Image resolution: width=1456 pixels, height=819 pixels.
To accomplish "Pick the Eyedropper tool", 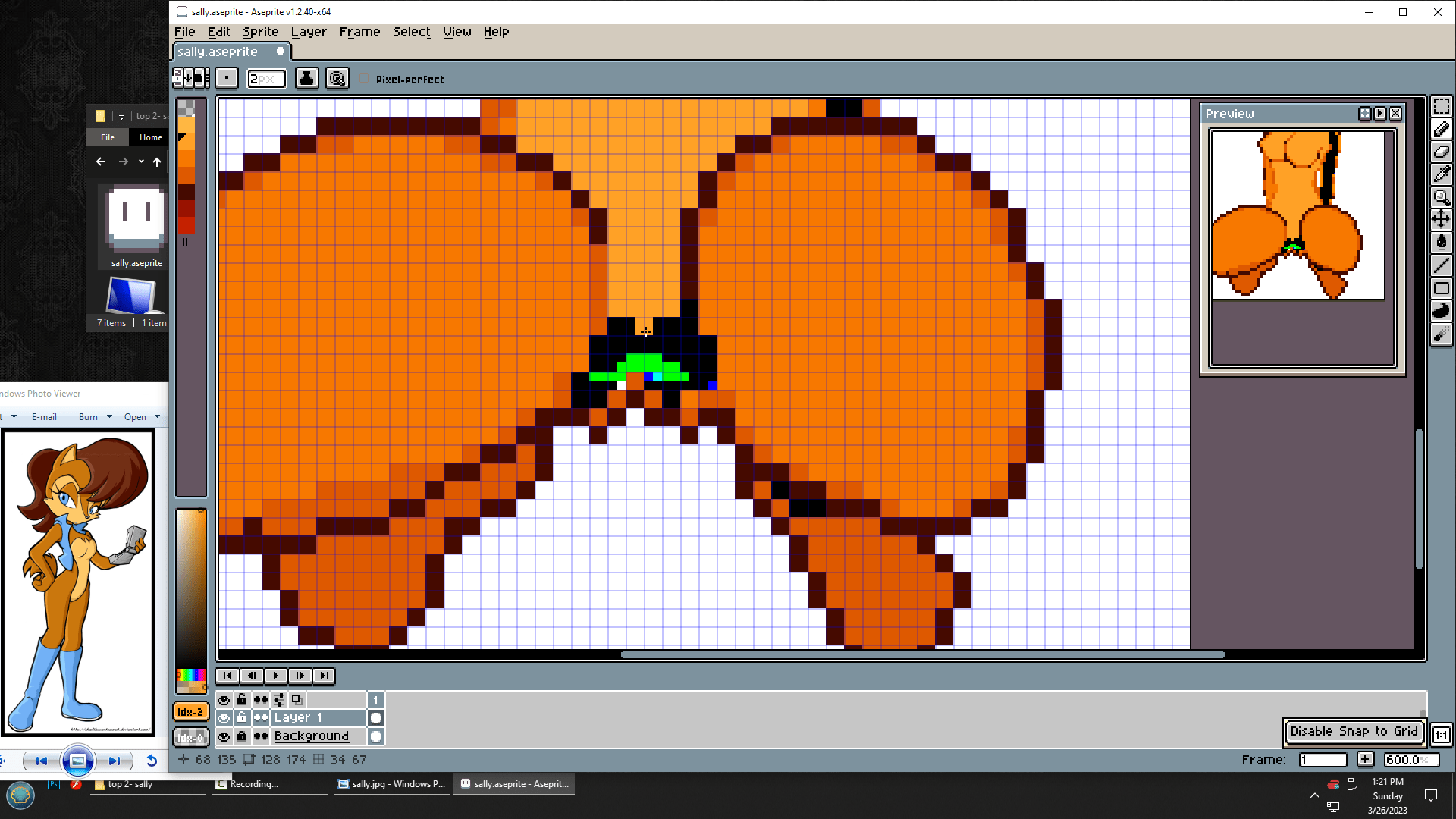I will tap(1441, 174).
